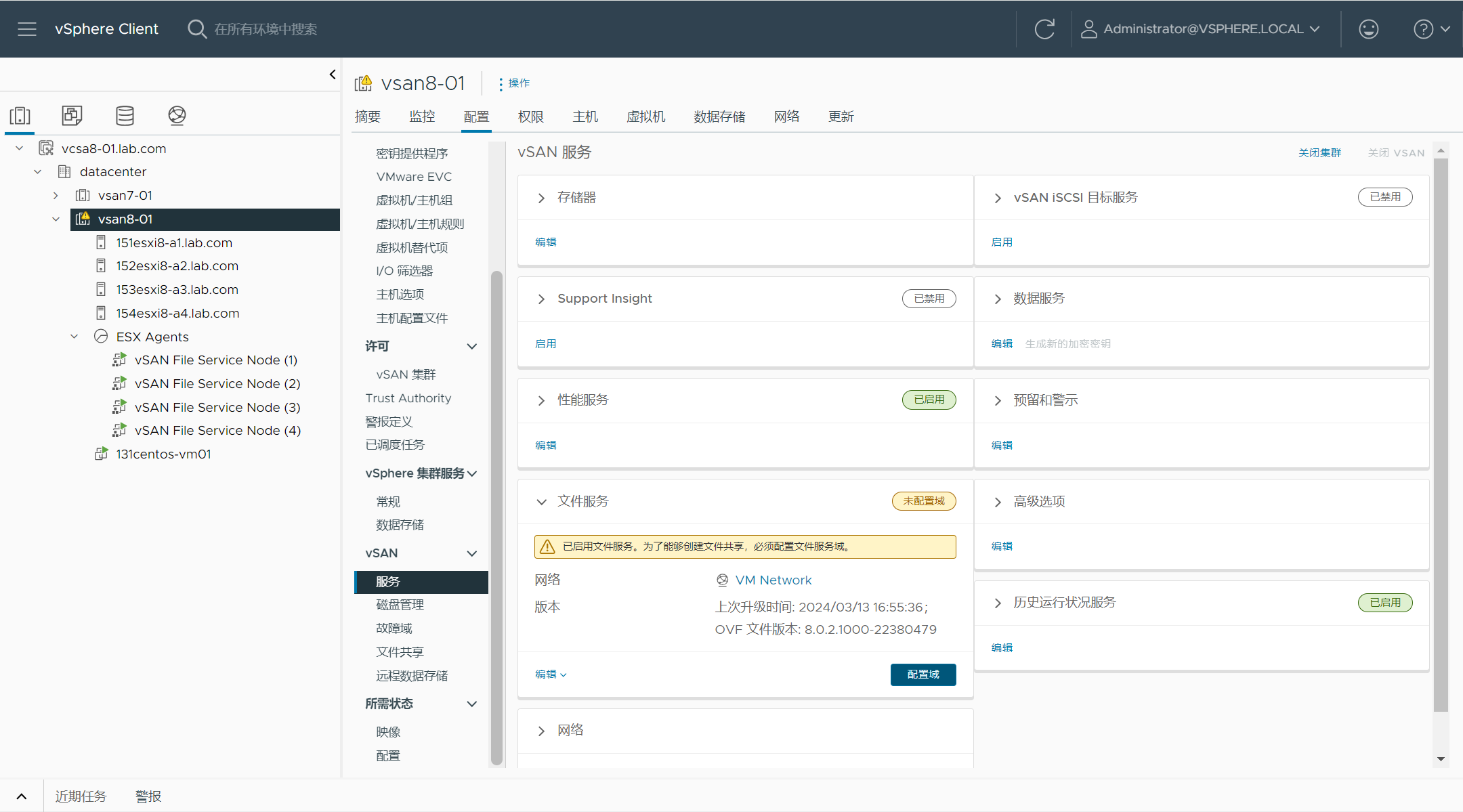Expand the Support Insight card
1463x812 pixels.
tap(541, 299)
